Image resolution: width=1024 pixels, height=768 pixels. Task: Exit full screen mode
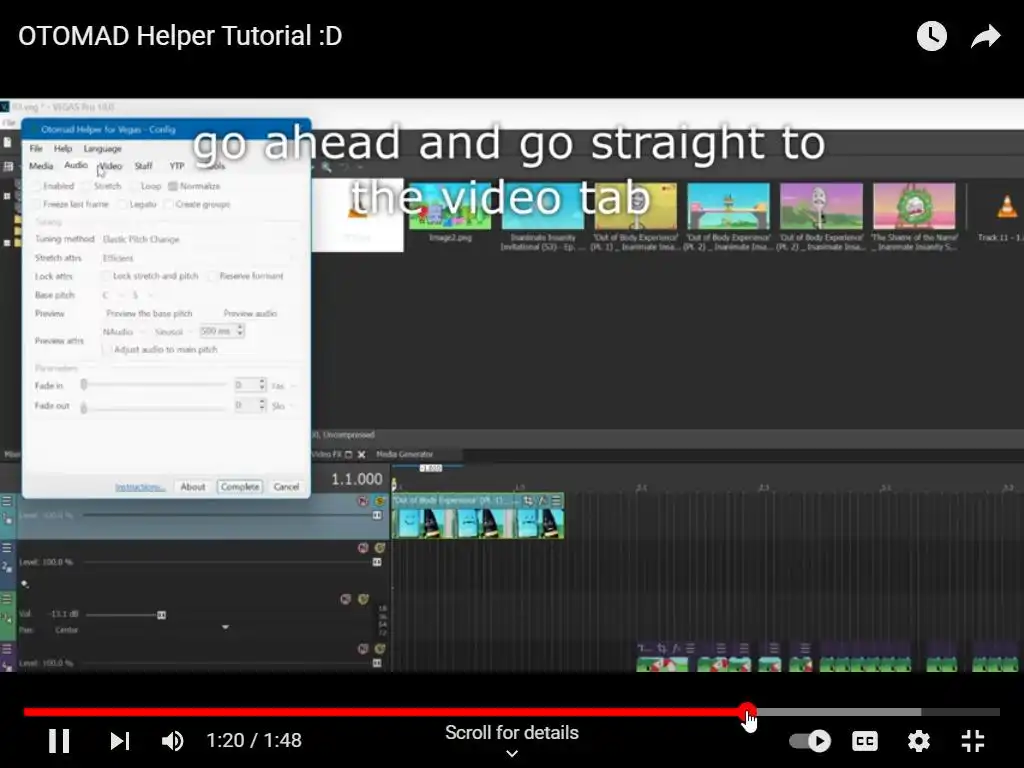click(x=972, y=741)
